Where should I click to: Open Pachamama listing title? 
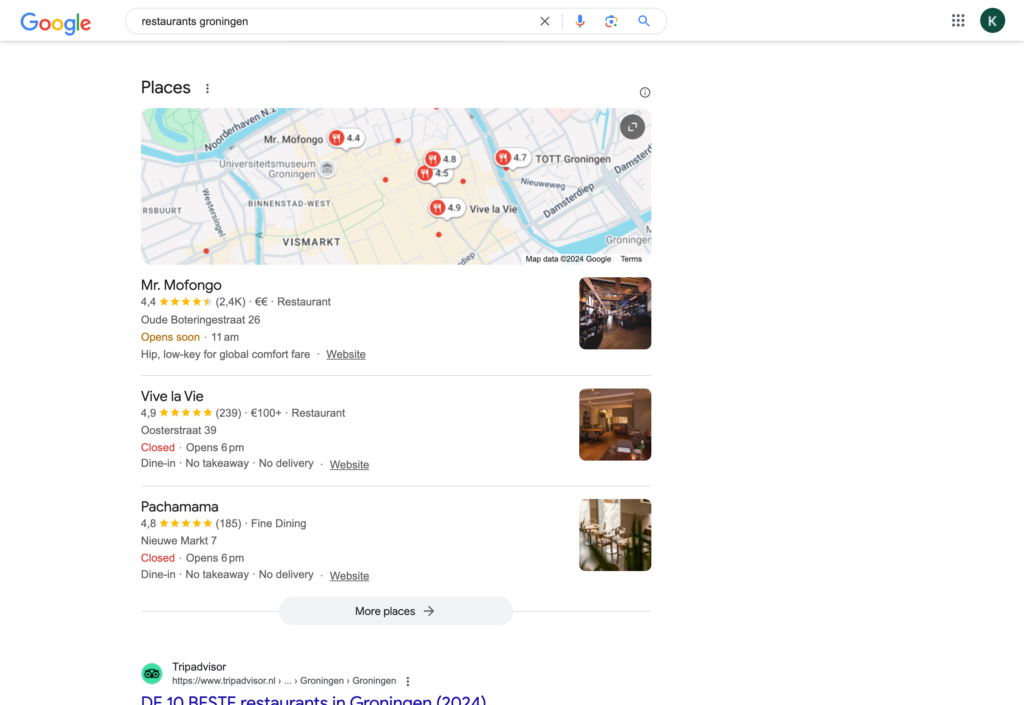click(x=180, y=507)
